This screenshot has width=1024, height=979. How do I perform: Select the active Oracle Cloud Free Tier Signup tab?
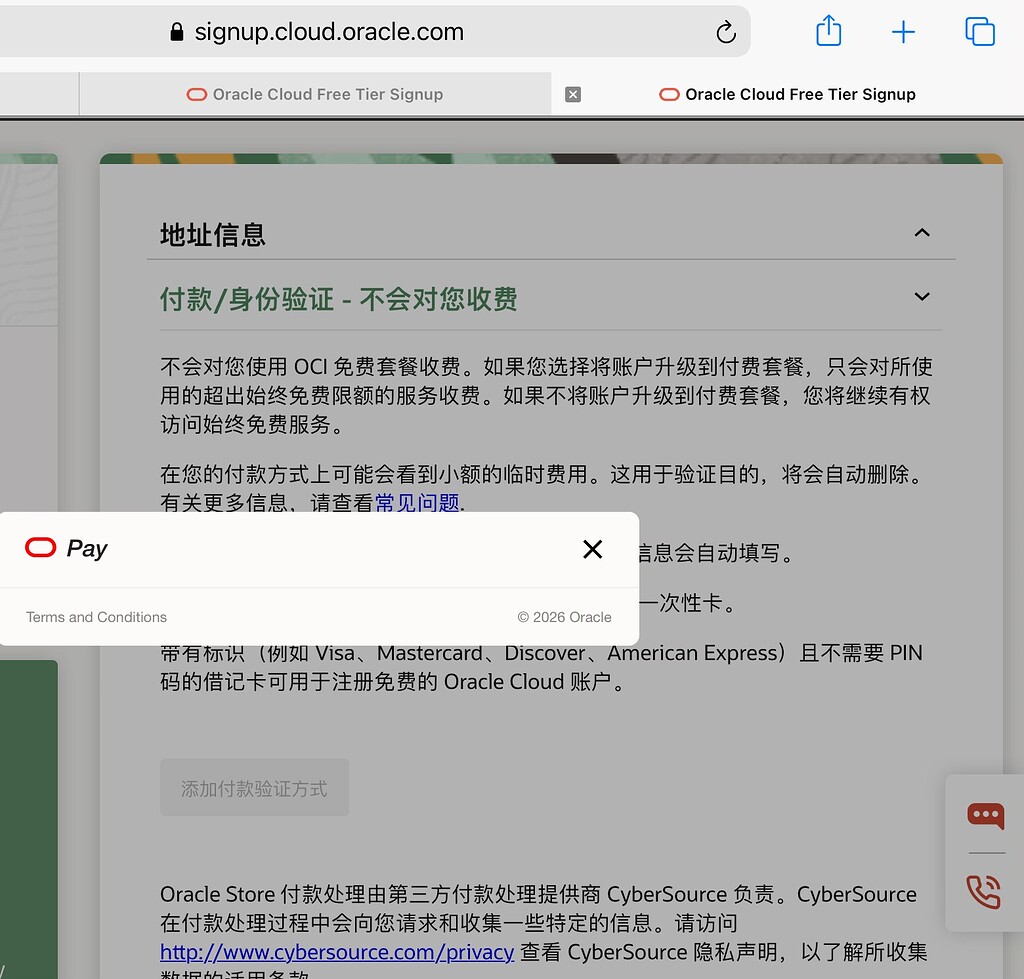click(x=788, y=94)
